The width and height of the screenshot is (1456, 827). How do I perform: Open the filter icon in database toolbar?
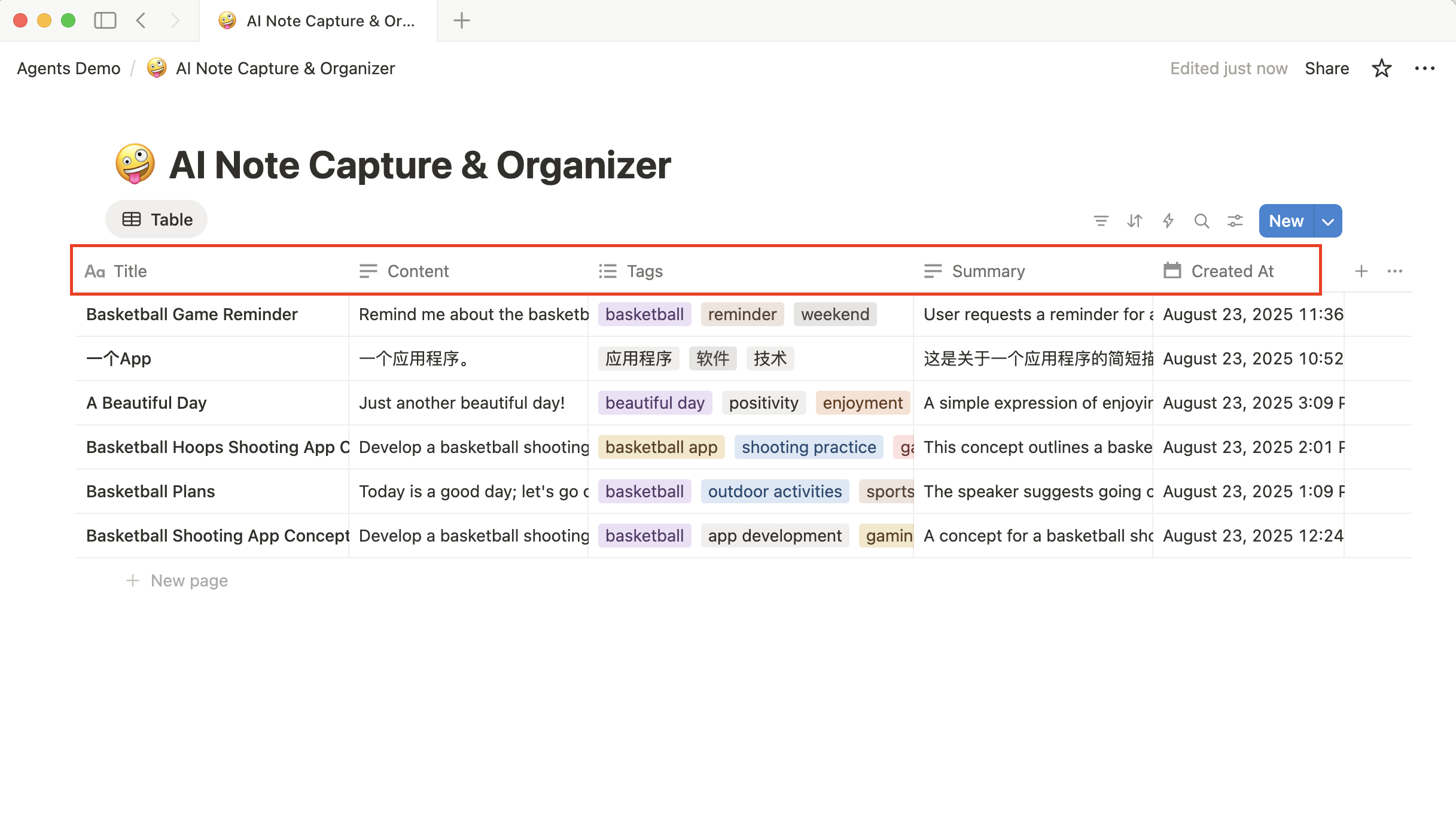tap(1101, 221)
